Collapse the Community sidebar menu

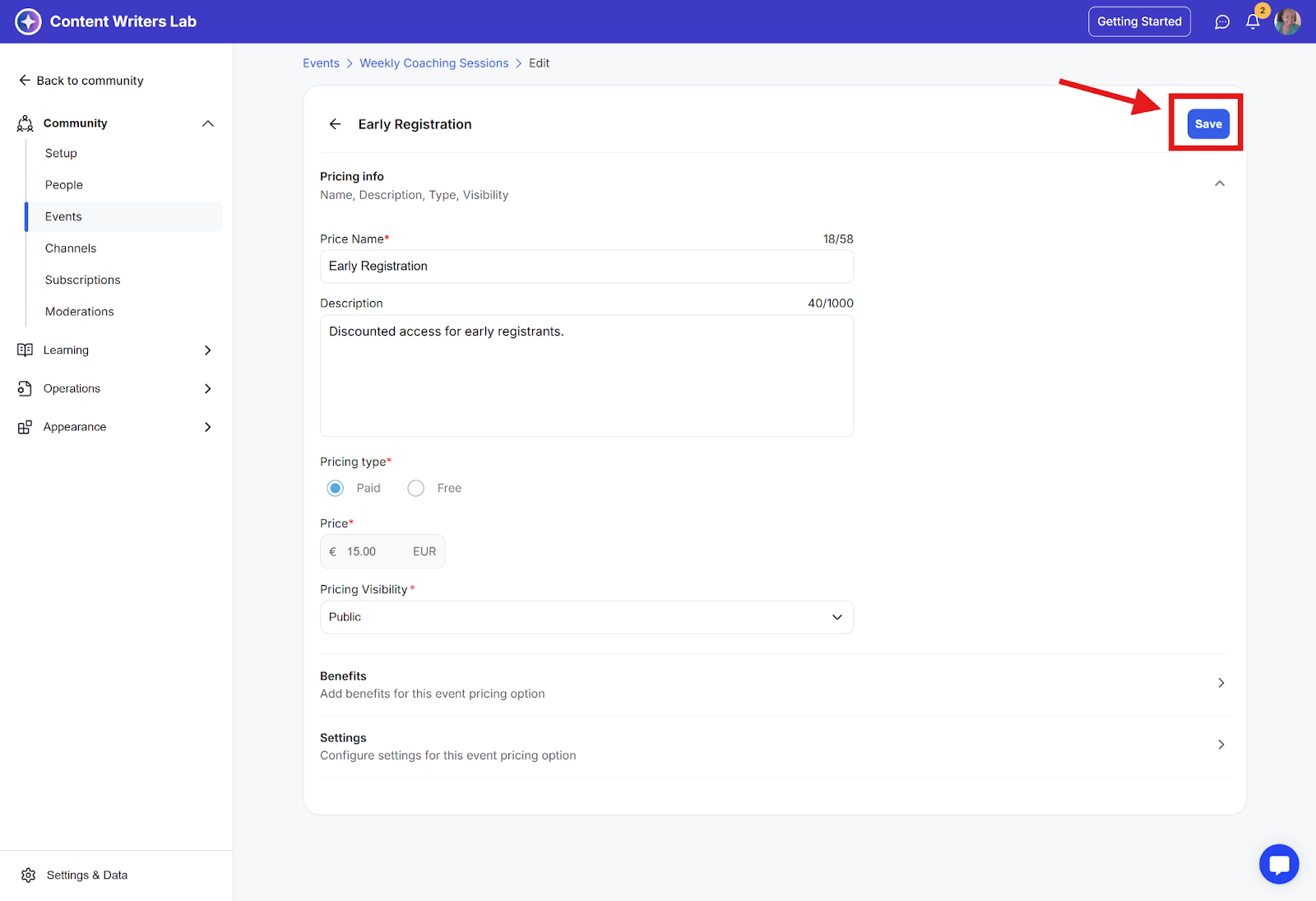[207, 123]
